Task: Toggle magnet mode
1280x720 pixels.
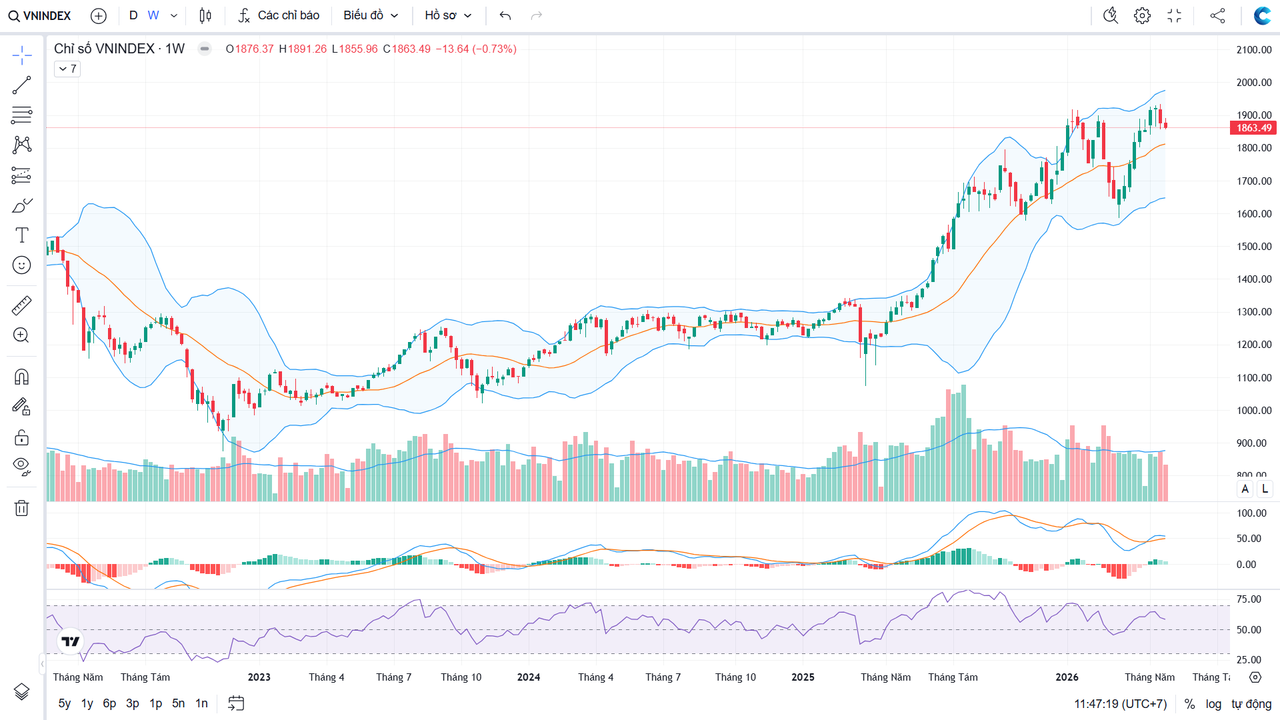Action: 22,377
